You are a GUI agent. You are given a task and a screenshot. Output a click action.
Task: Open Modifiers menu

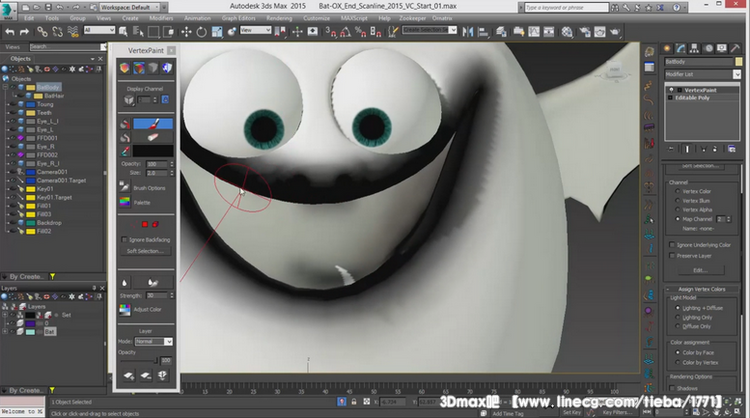point(161,18)
